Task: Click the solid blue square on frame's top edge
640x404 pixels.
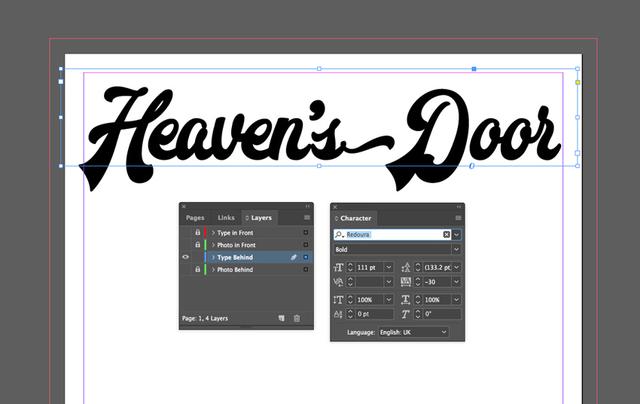Action: [474, 69]
